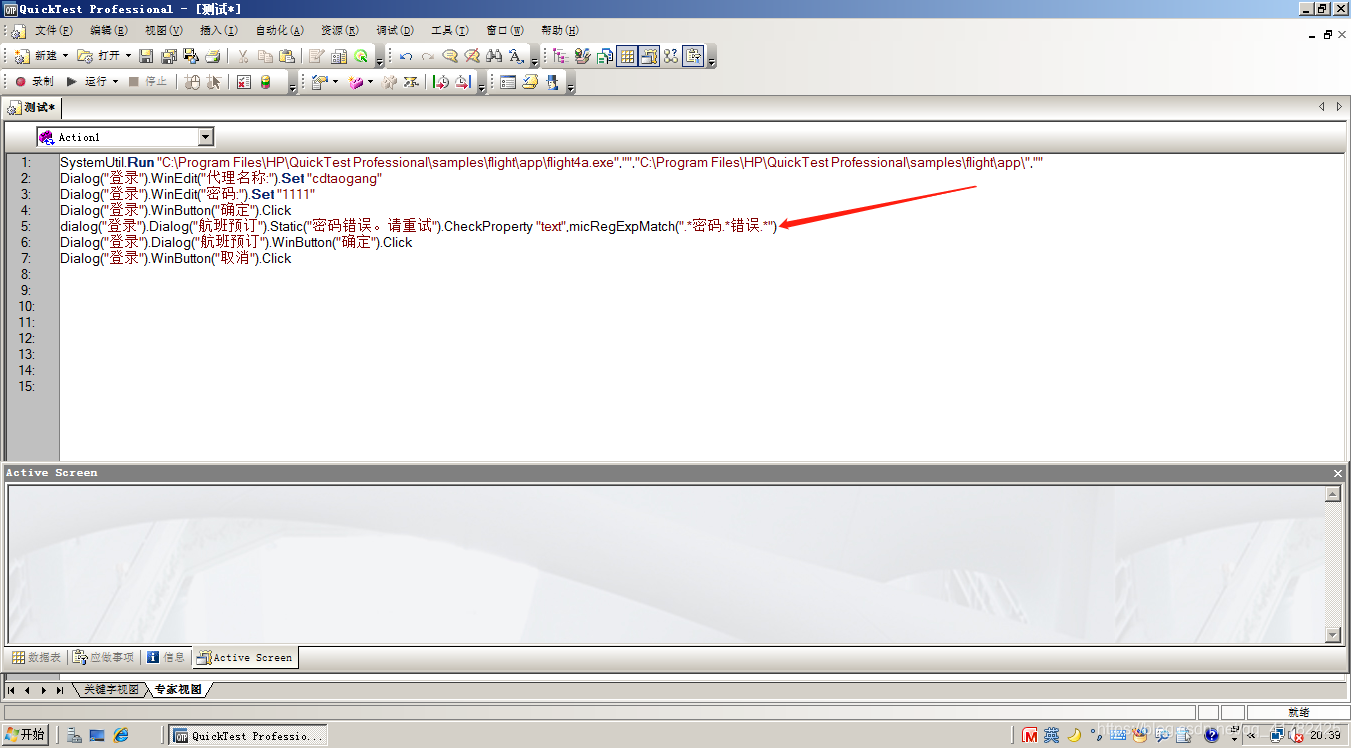Click the Windows 开始 start button
Viewport: 1351px width, 748px height.
(x=25, y=735)
